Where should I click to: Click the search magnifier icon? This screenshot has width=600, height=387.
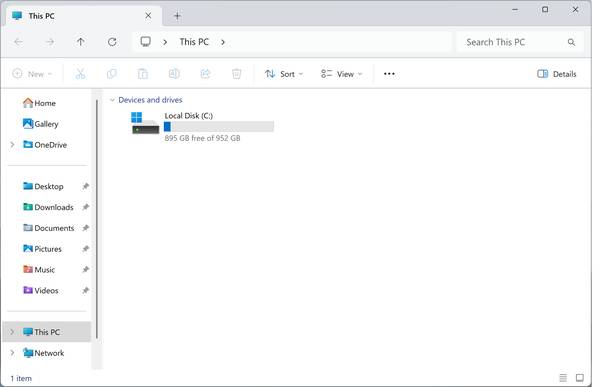coord(571,42)
